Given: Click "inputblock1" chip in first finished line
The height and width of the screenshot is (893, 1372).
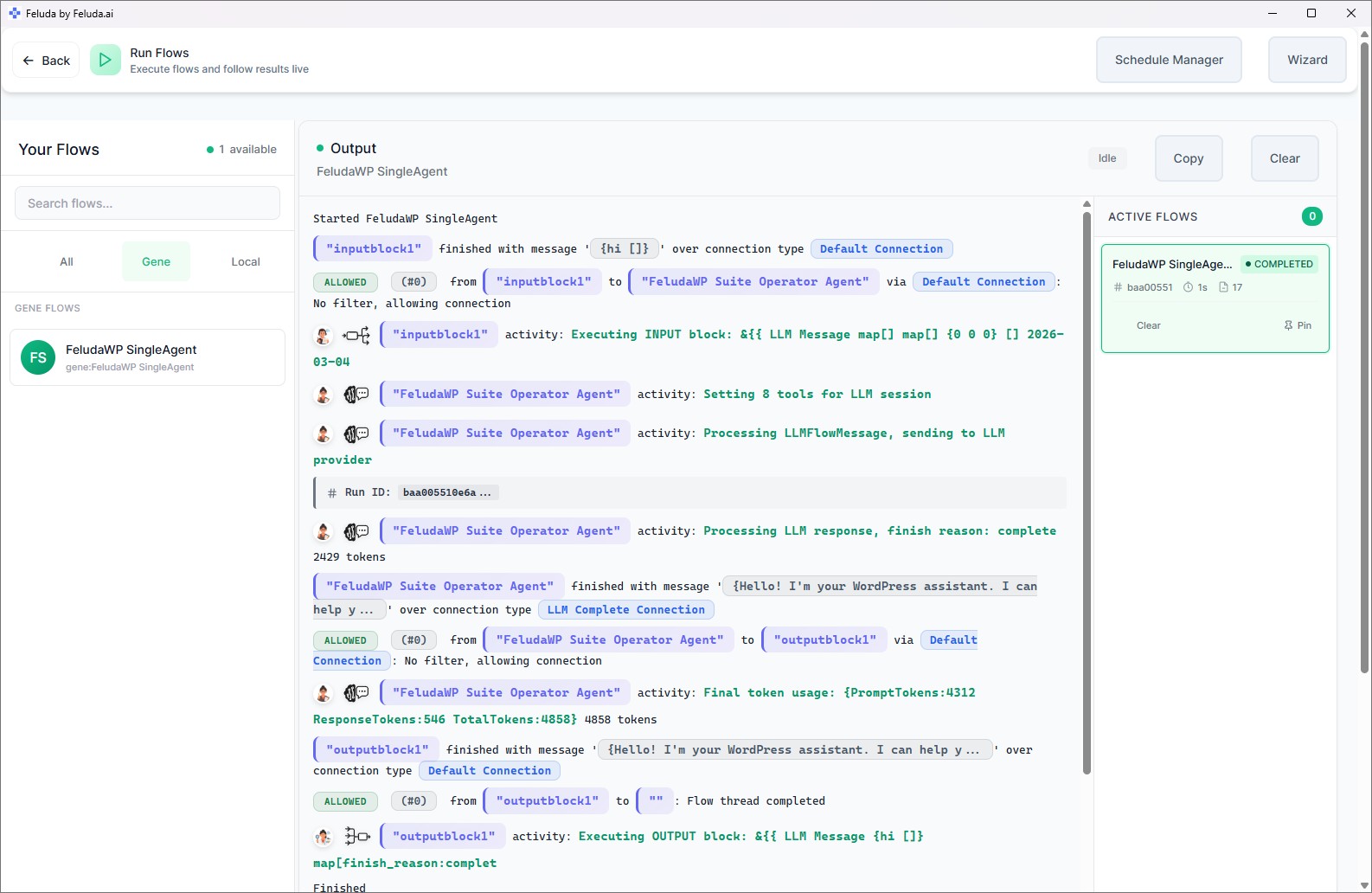Looking at the screenshot, I should click(373, 248).
